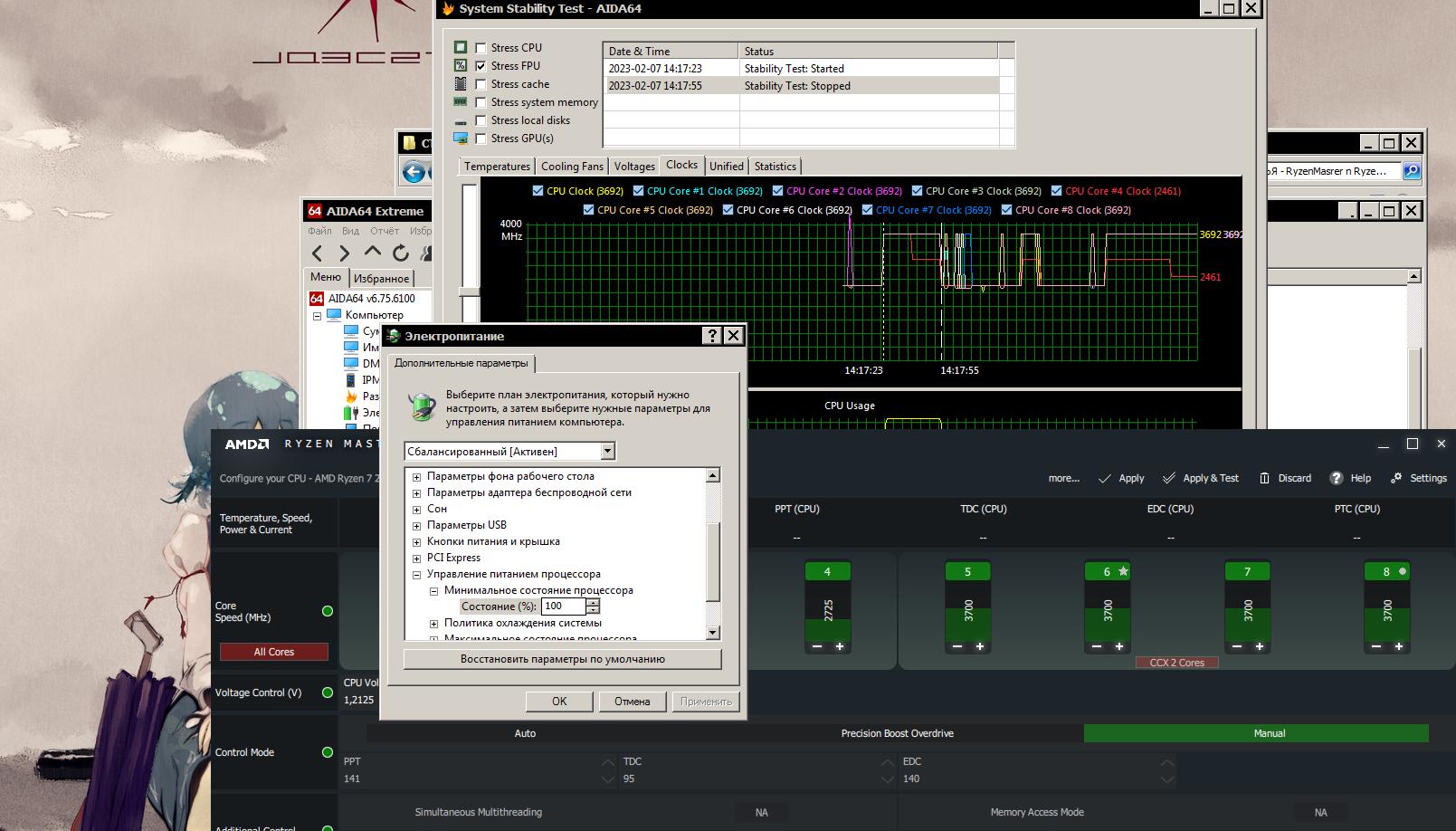Expand the PCI Express tree node
This screenshot has height=831, width=1456.
pyautogui.click(x=416, y=559)
